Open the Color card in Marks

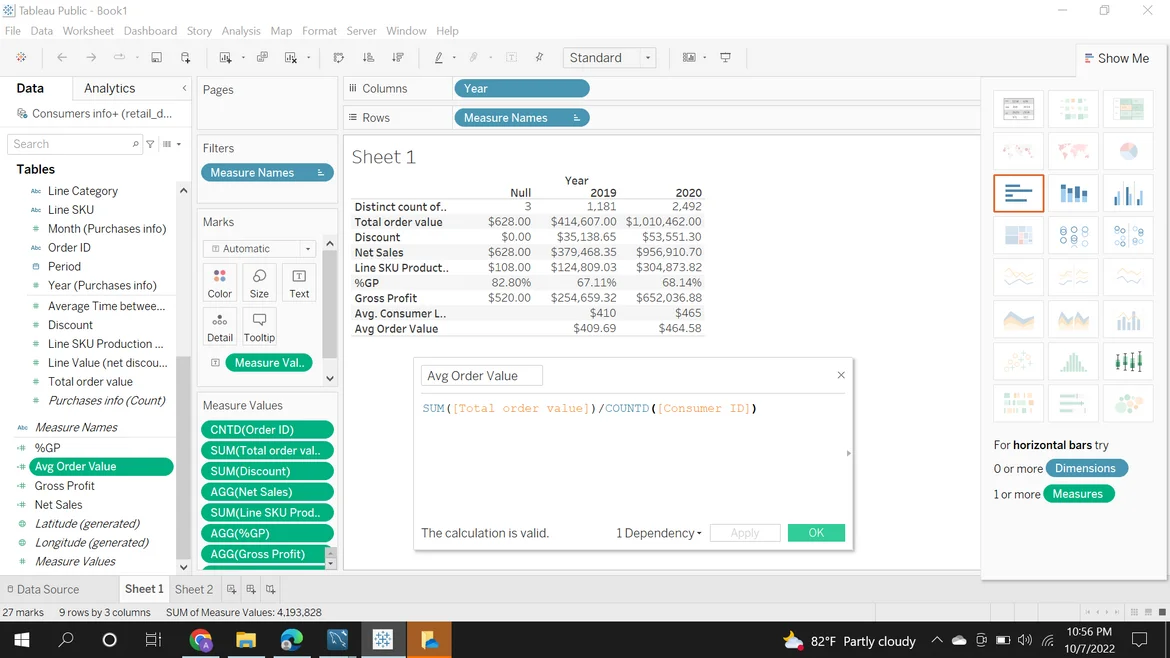(x=220, y=283)
